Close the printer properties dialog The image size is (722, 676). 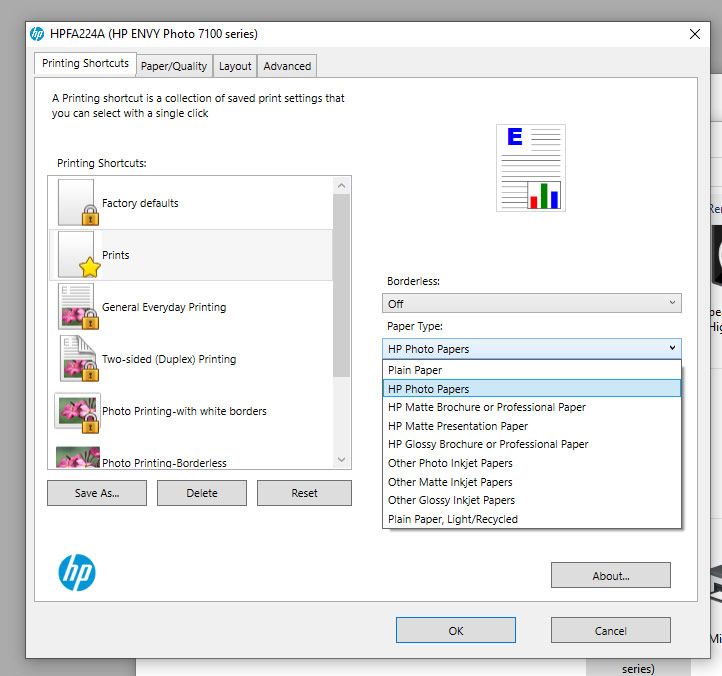[695, 34]
